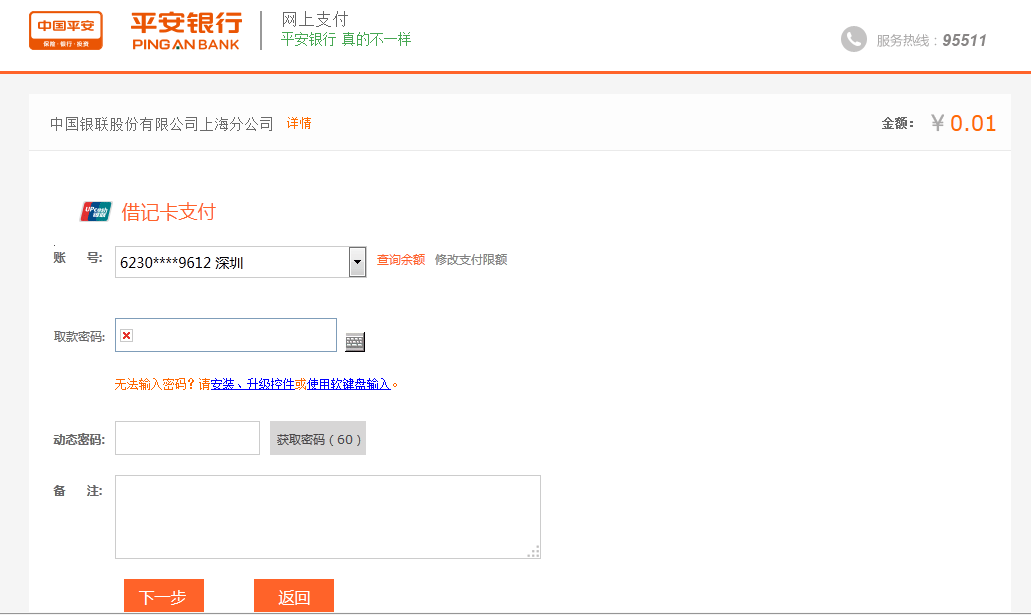Click the 借记卡支付 heading

(x=169, y=212)
